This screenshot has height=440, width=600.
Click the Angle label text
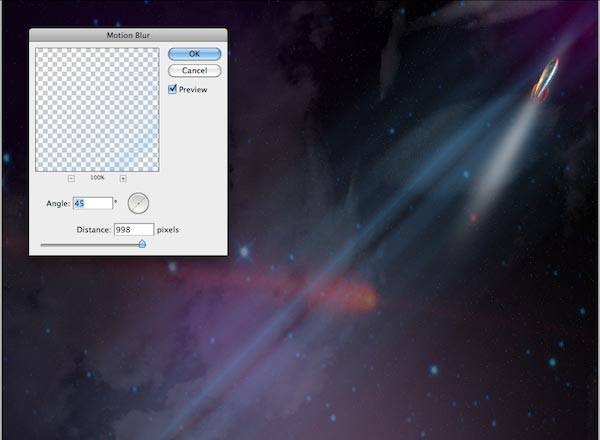(x=56, y=204)
